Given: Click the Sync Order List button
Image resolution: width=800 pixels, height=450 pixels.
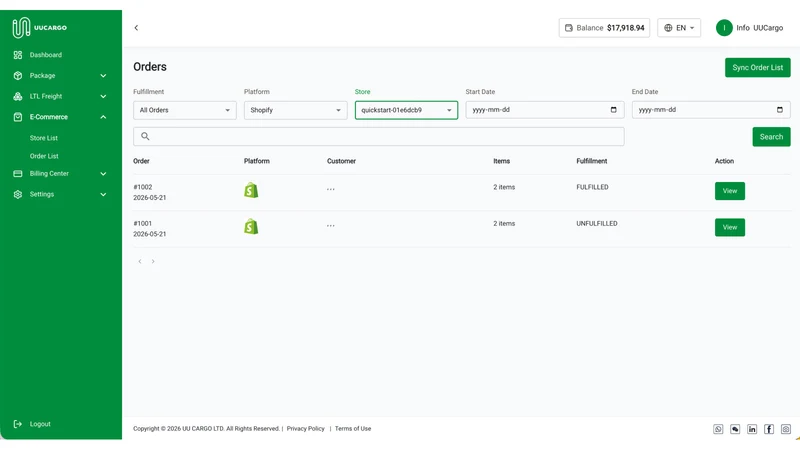Looking at the screenshot, I should click(x=758, y=67).
